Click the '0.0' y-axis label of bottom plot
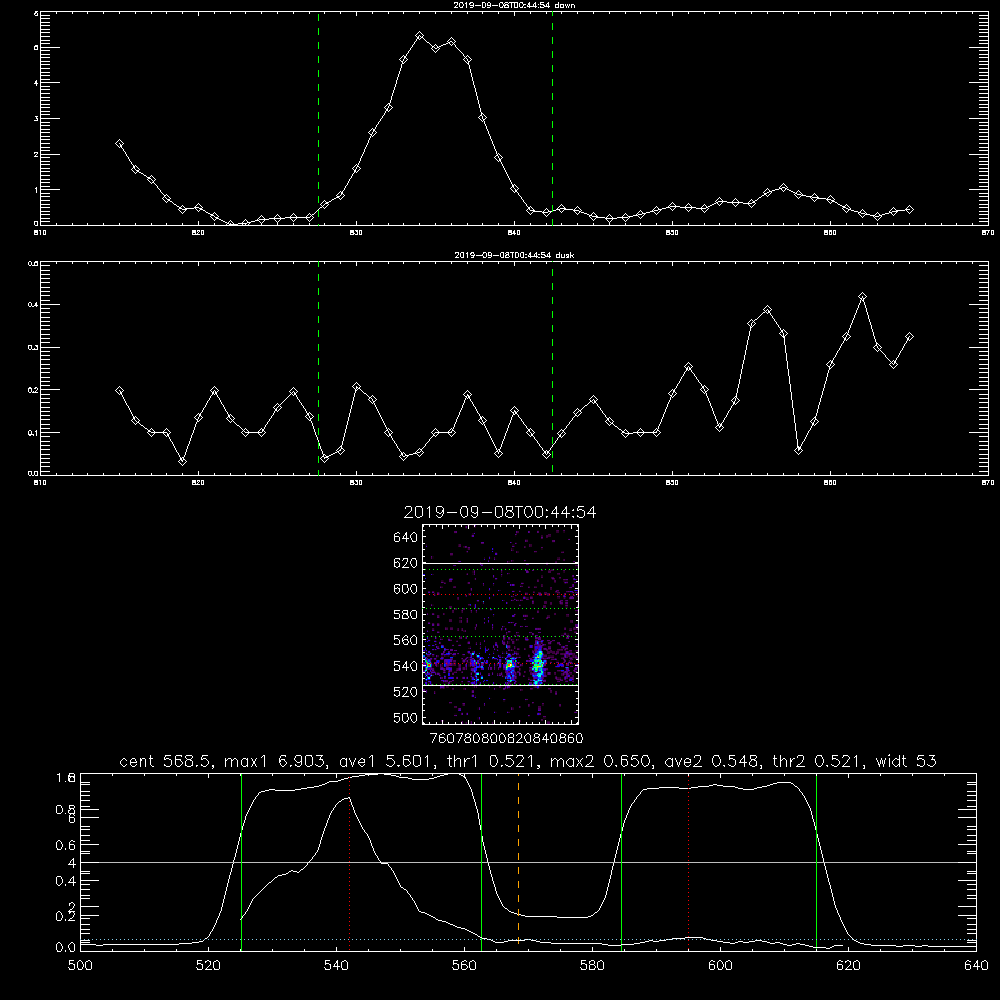 (x=66, y=948)
